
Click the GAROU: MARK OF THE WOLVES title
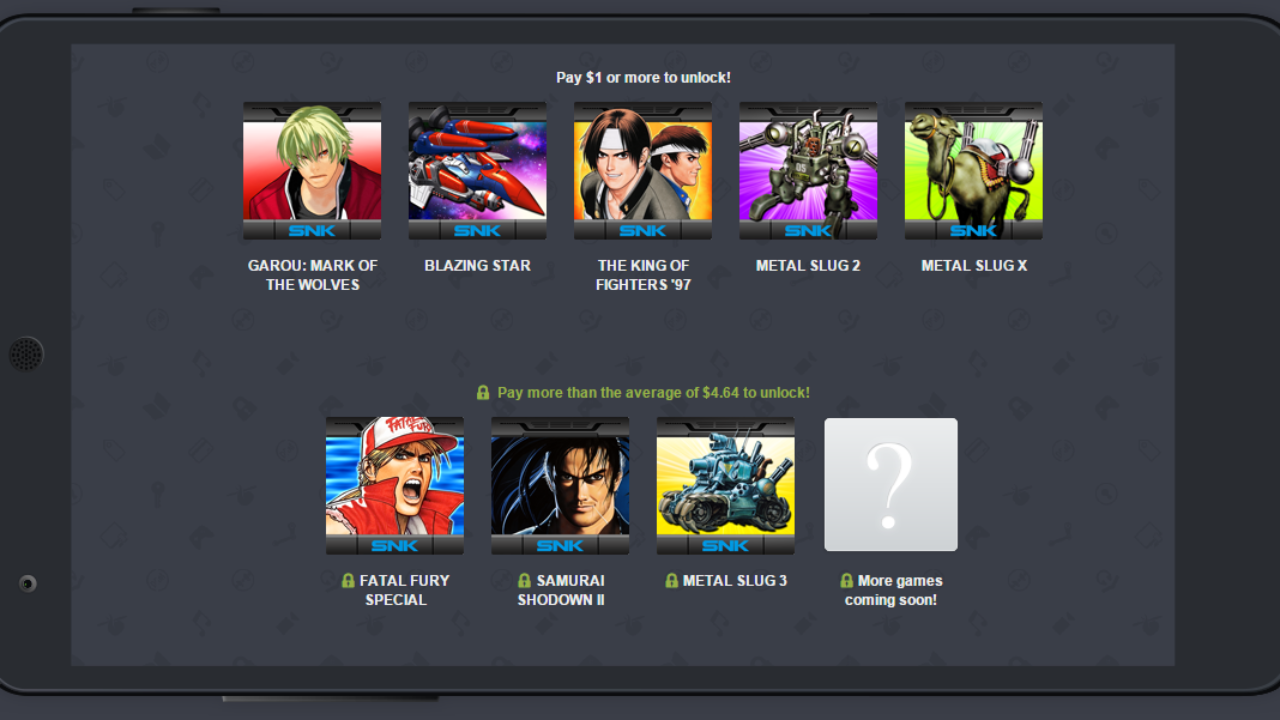click(313, 275)
